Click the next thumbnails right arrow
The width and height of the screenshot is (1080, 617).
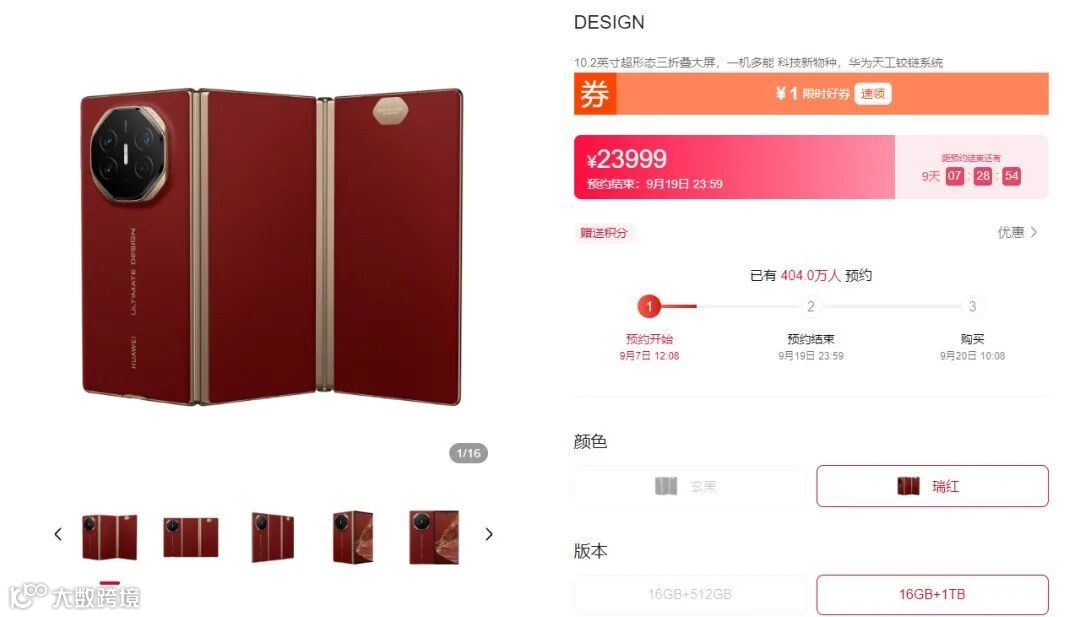tap(488, 534)
